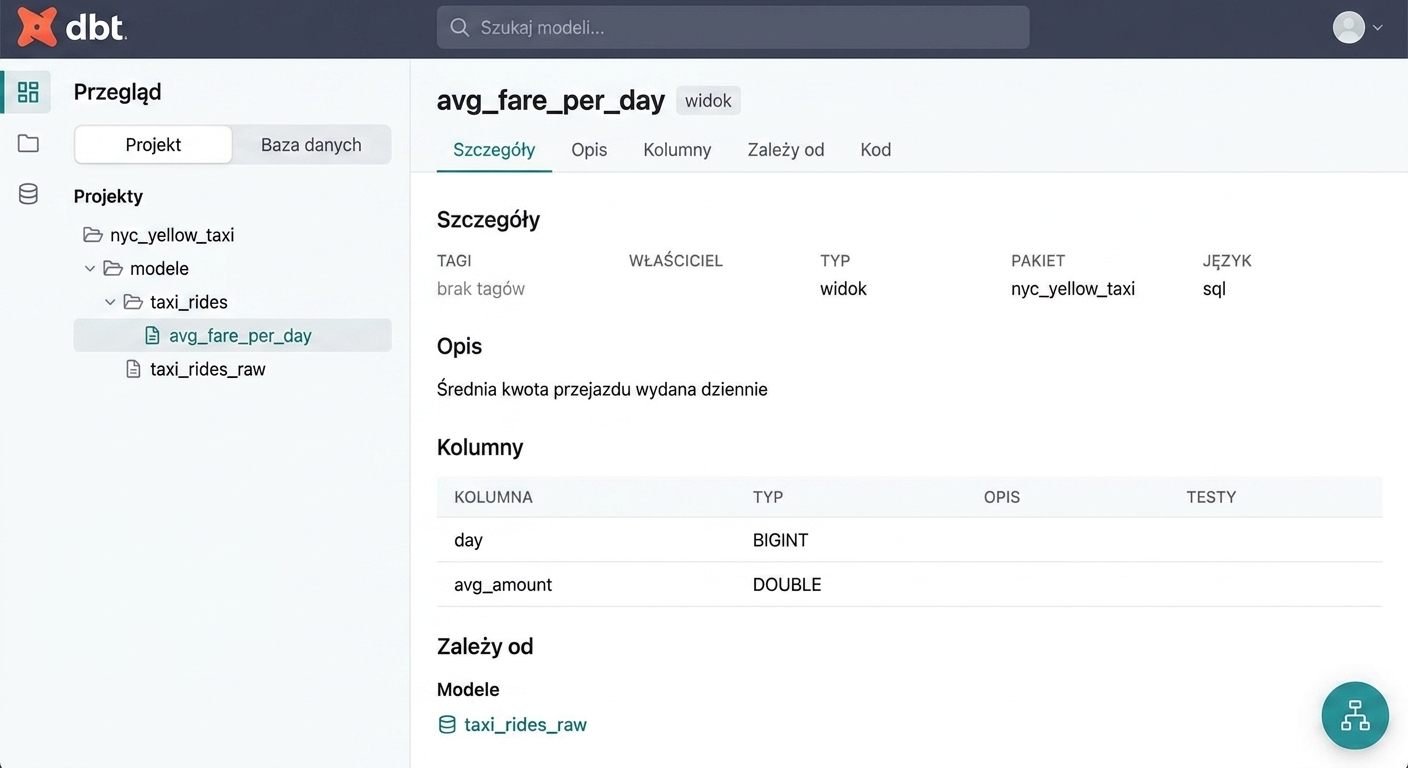Open the Przegląd overview sidebar icon
This screenshot has height=768, width=1408.
point(28,92)
